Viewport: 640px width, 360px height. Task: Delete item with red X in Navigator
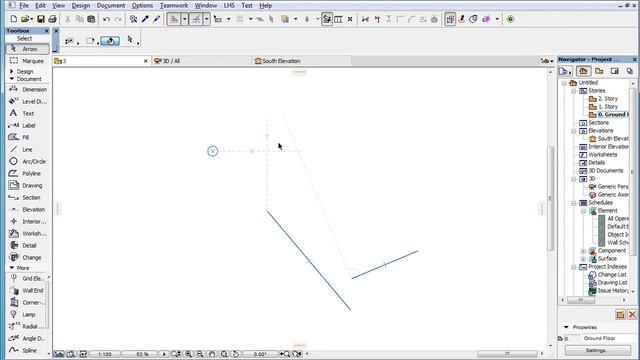click(x=632, y=314)
